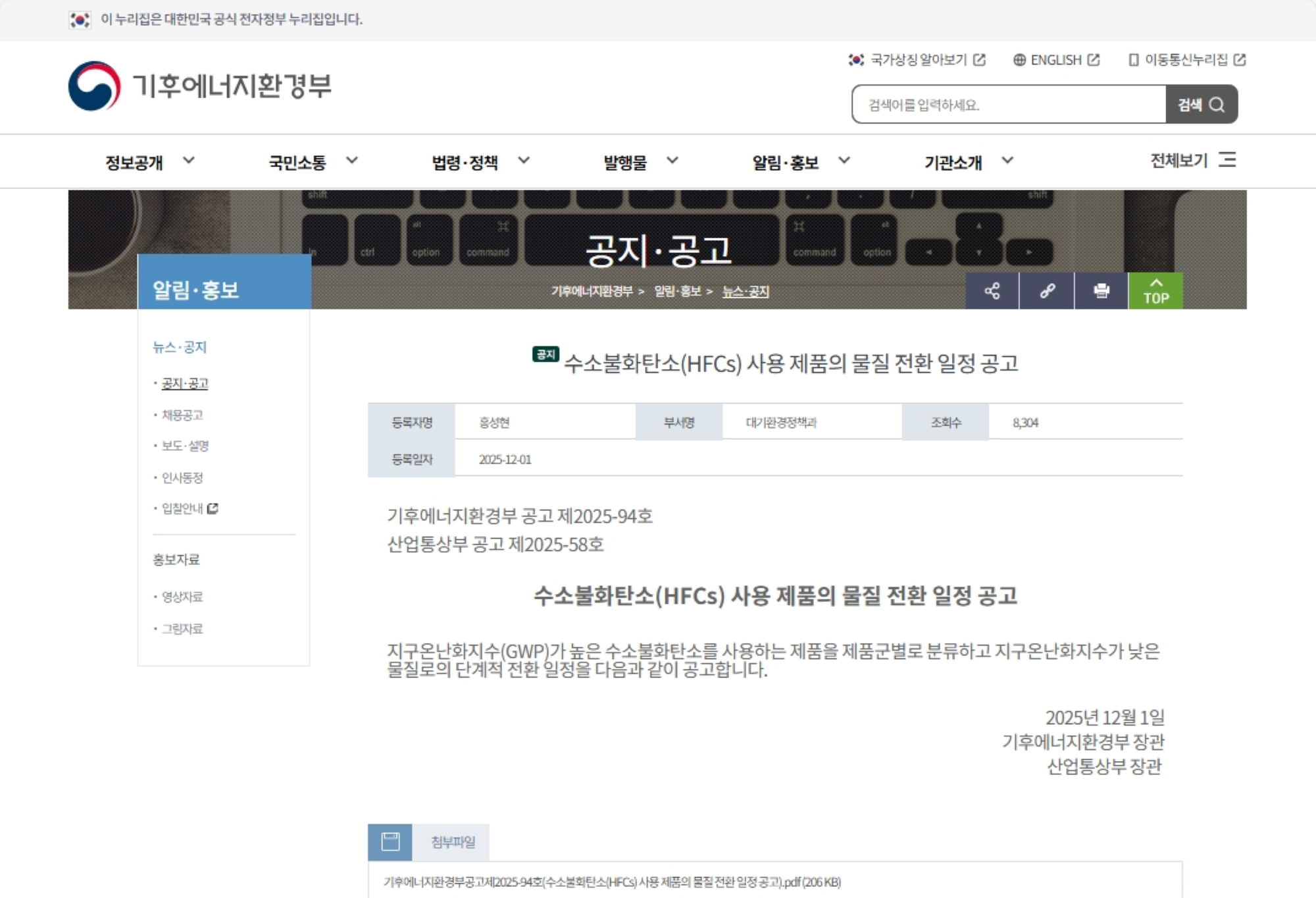1316x898 pixels.
Task: Click the 첨부파일 attachment file icon
Action: [390, 841]
